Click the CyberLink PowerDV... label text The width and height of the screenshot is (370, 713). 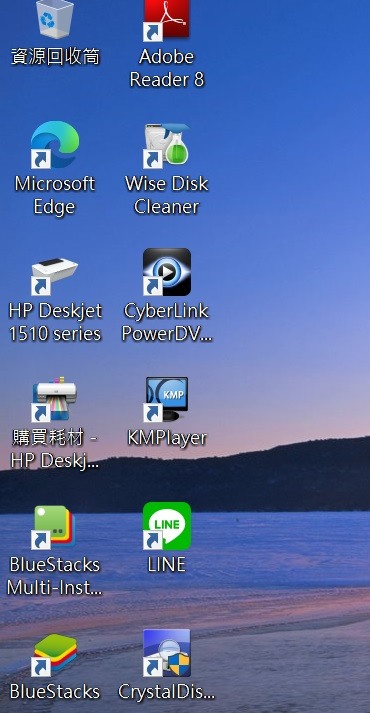pyautogui.click(x=167, y=322)
